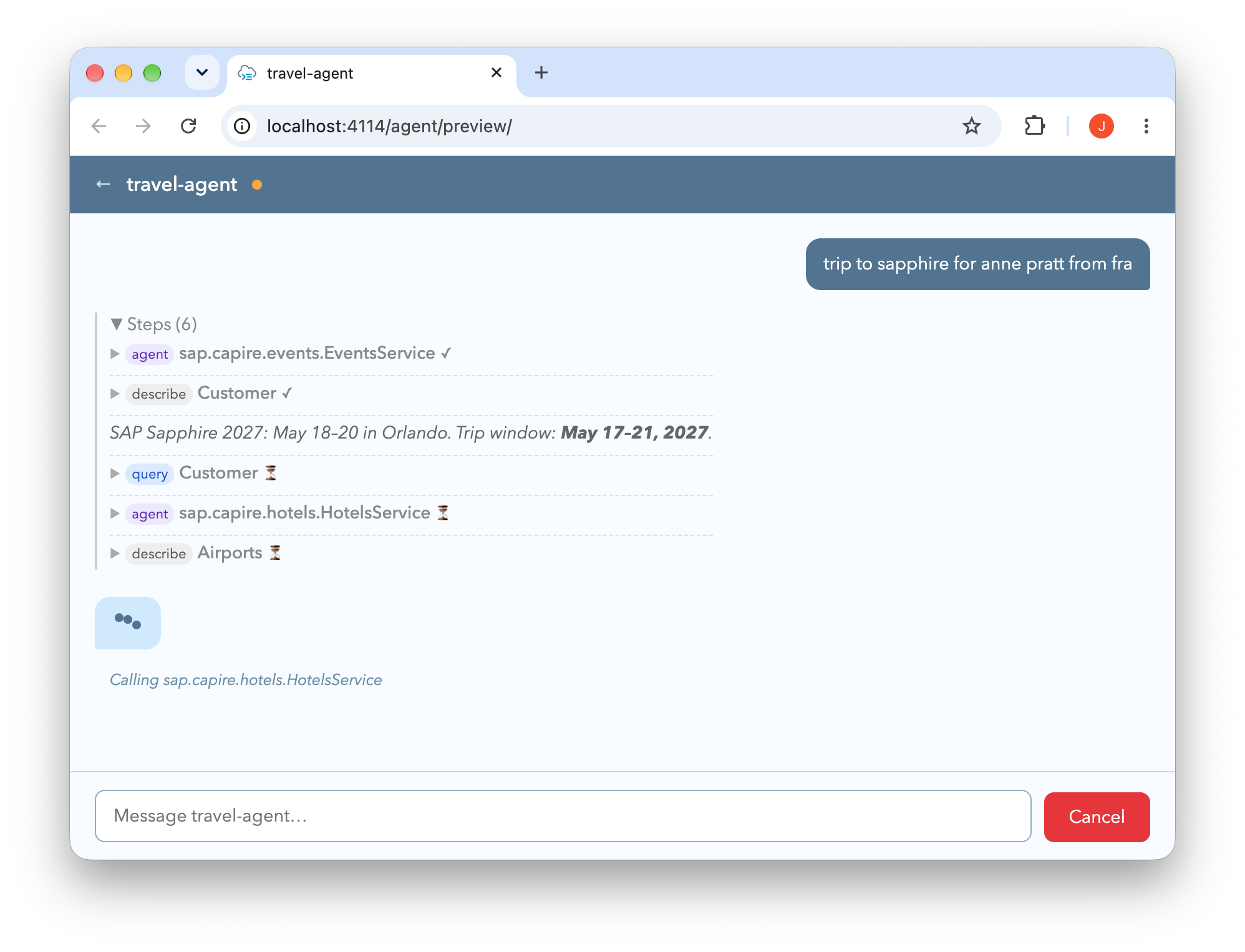Click the hourglass beside HotelsService
Screen dimensions: 1245x952
pyautogui.click(x=443, y=513)
